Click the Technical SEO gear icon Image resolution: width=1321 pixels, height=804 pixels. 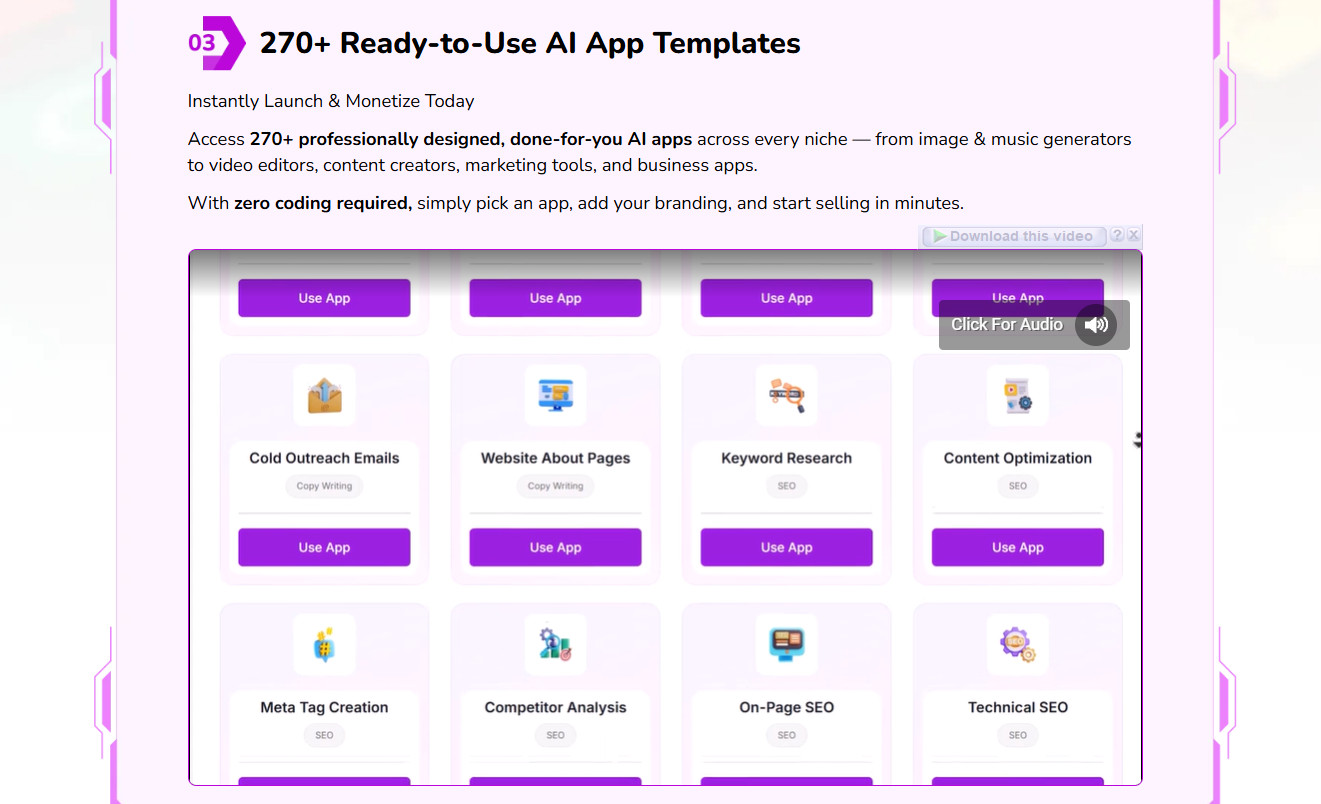coord(1018,645)
